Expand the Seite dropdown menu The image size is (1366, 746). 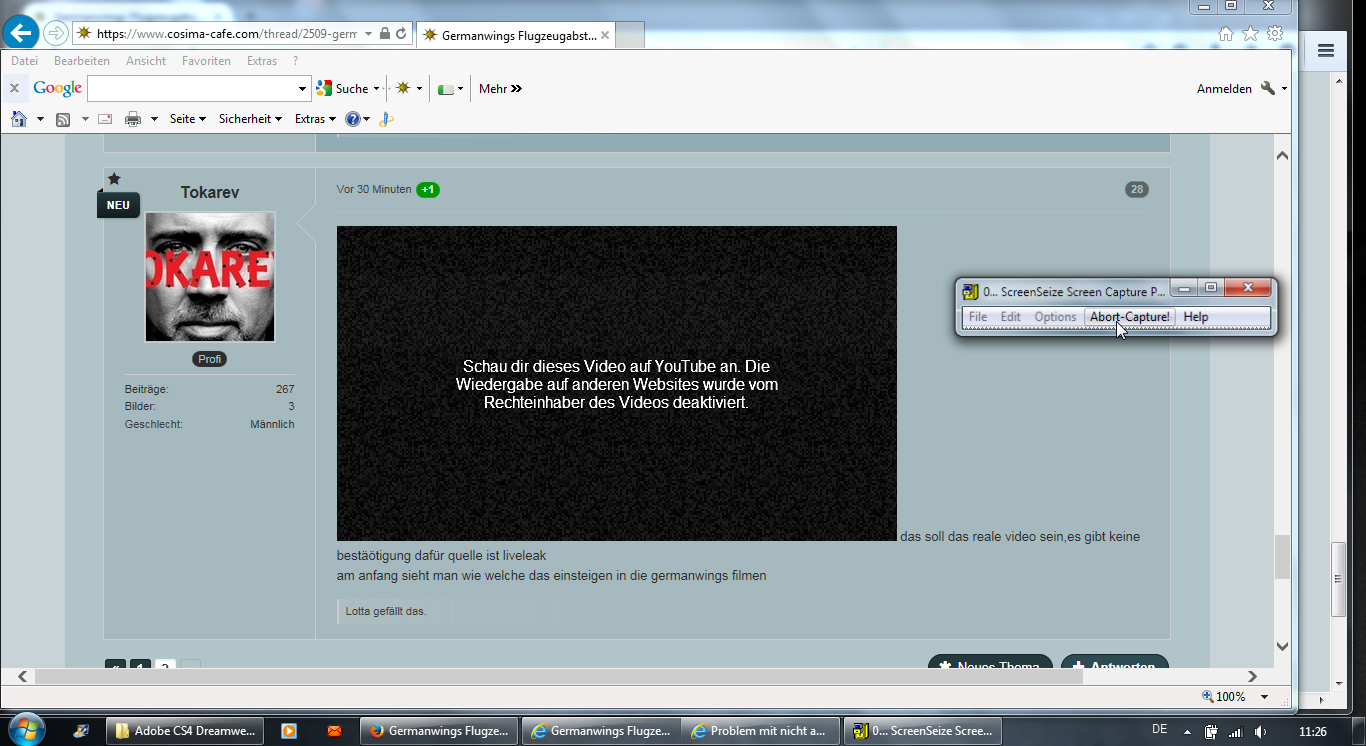pos(187,119)
